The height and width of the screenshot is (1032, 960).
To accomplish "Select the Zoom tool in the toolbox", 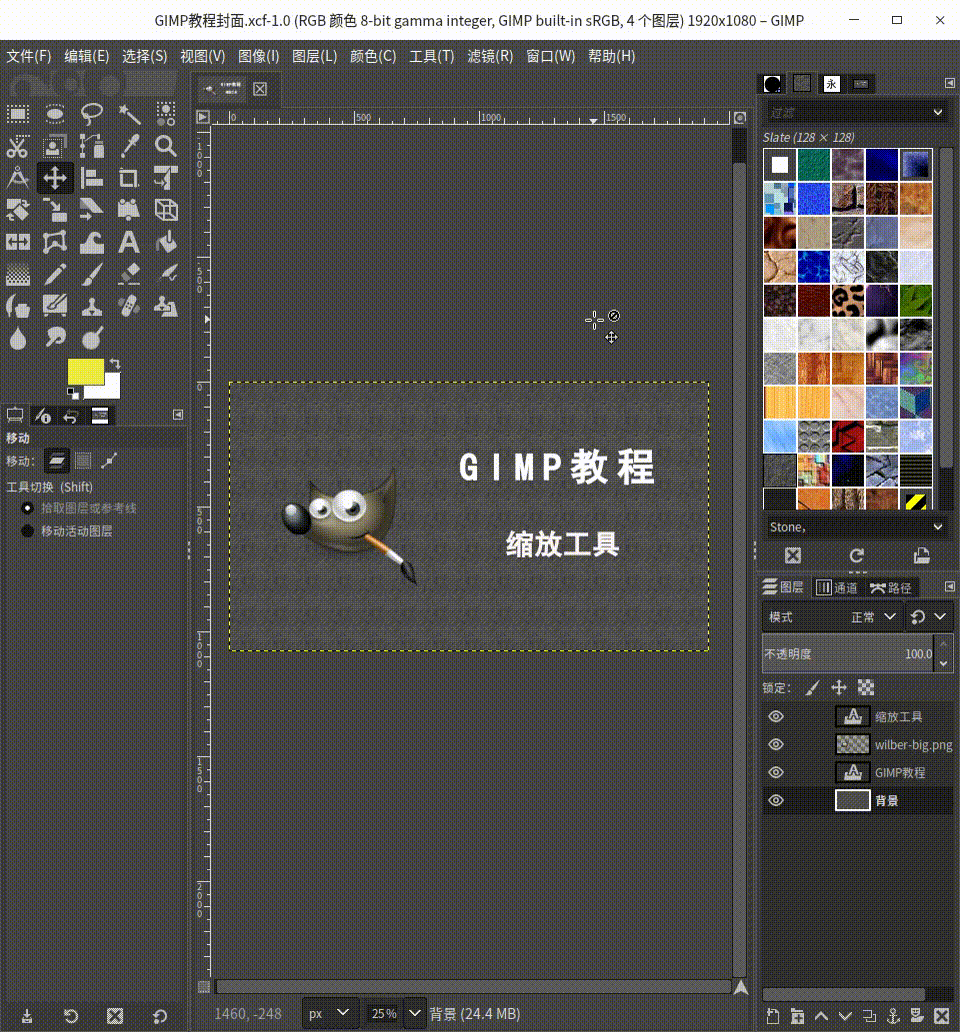I will (166, 146).
